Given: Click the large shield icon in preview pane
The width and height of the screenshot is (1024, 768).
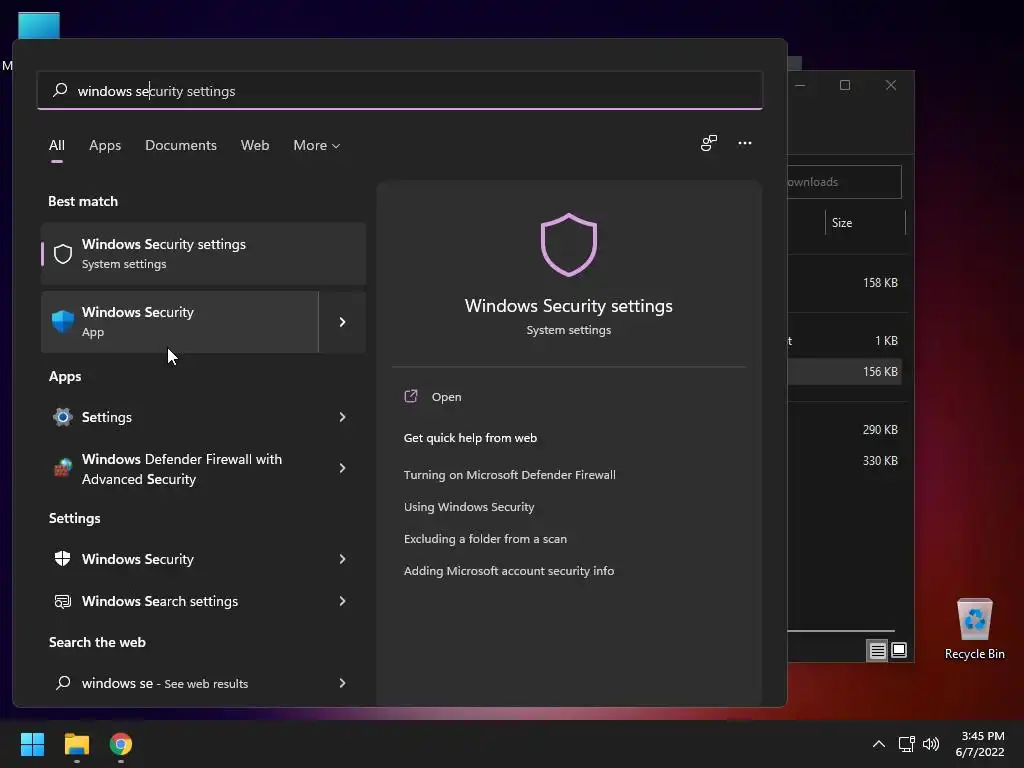Looking at the screenshot, I should click(x=569, y=245).
